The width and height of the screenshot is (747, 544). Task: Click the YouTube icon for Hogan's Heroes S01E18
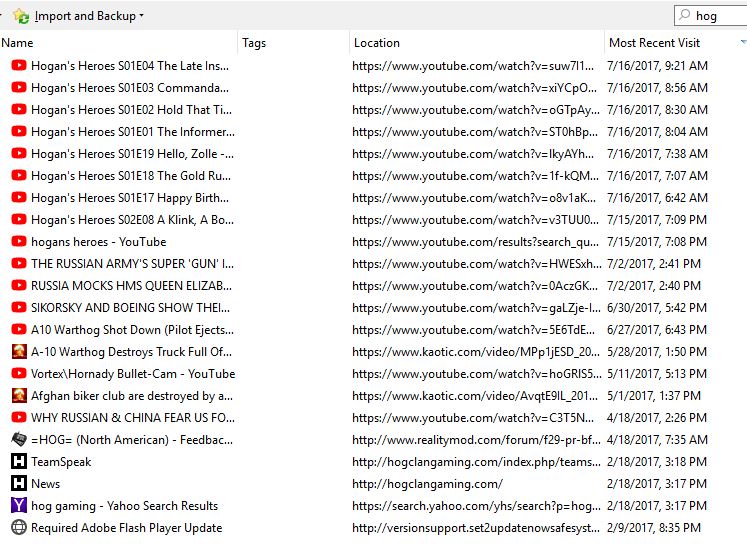click(19, 175)
